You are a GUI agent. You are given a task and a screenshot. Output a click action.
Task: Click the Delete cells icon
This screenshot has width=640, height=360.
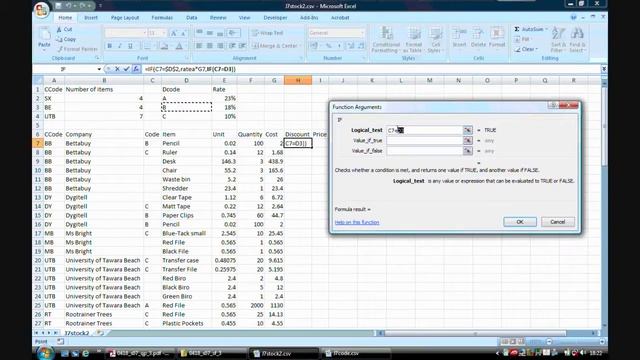pos(478,34)
